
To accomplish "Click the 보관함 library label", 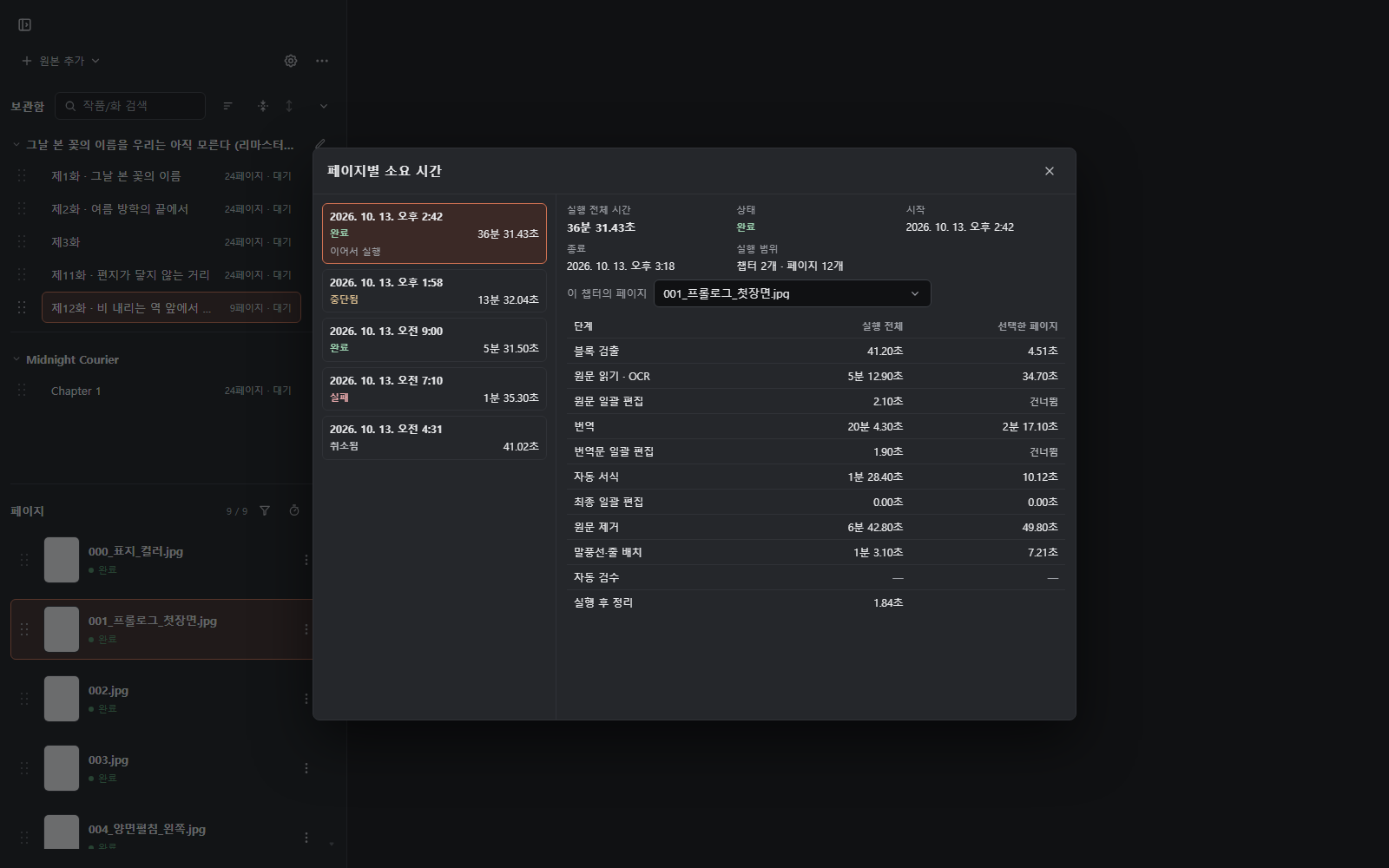I will 27,106.
